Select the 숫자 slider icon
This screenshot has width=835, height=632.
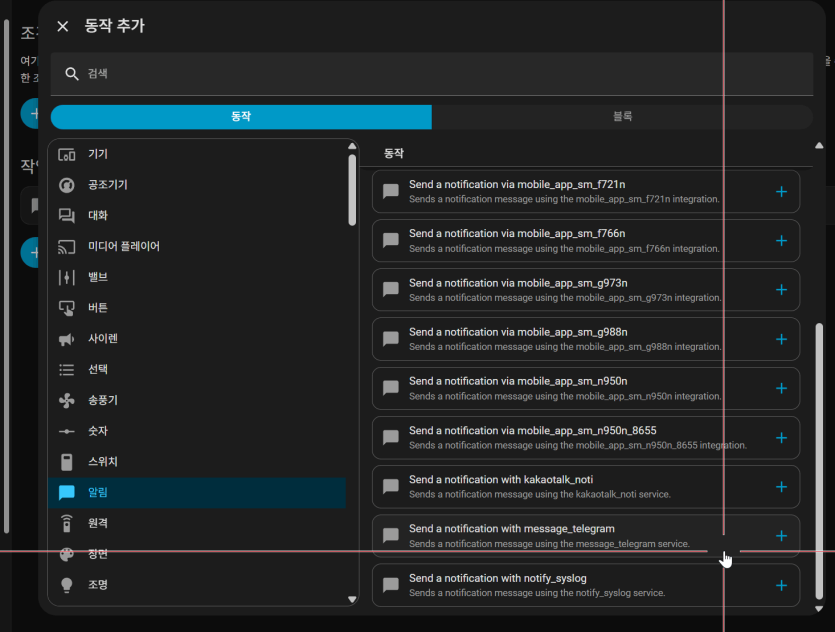point(67,431)
